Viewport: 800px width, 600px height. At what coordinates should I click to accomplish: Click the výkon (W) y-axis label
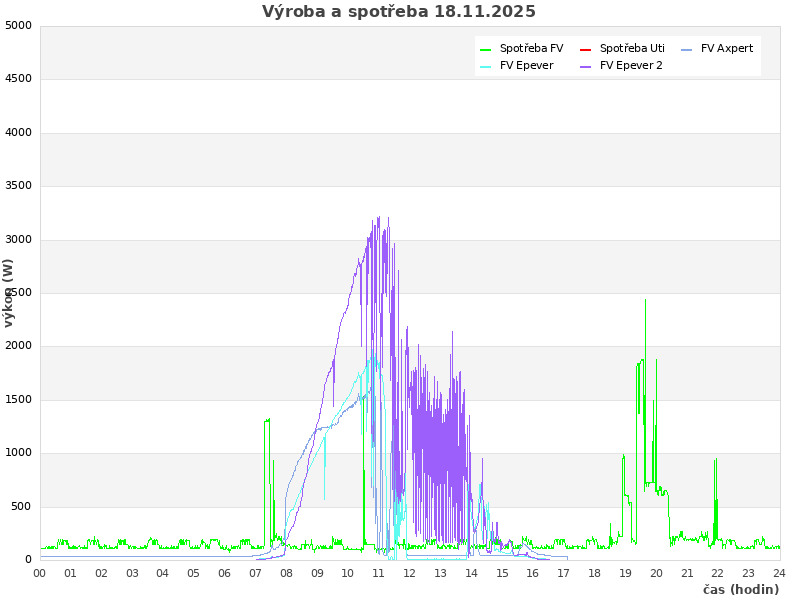(x=9, y=292)
